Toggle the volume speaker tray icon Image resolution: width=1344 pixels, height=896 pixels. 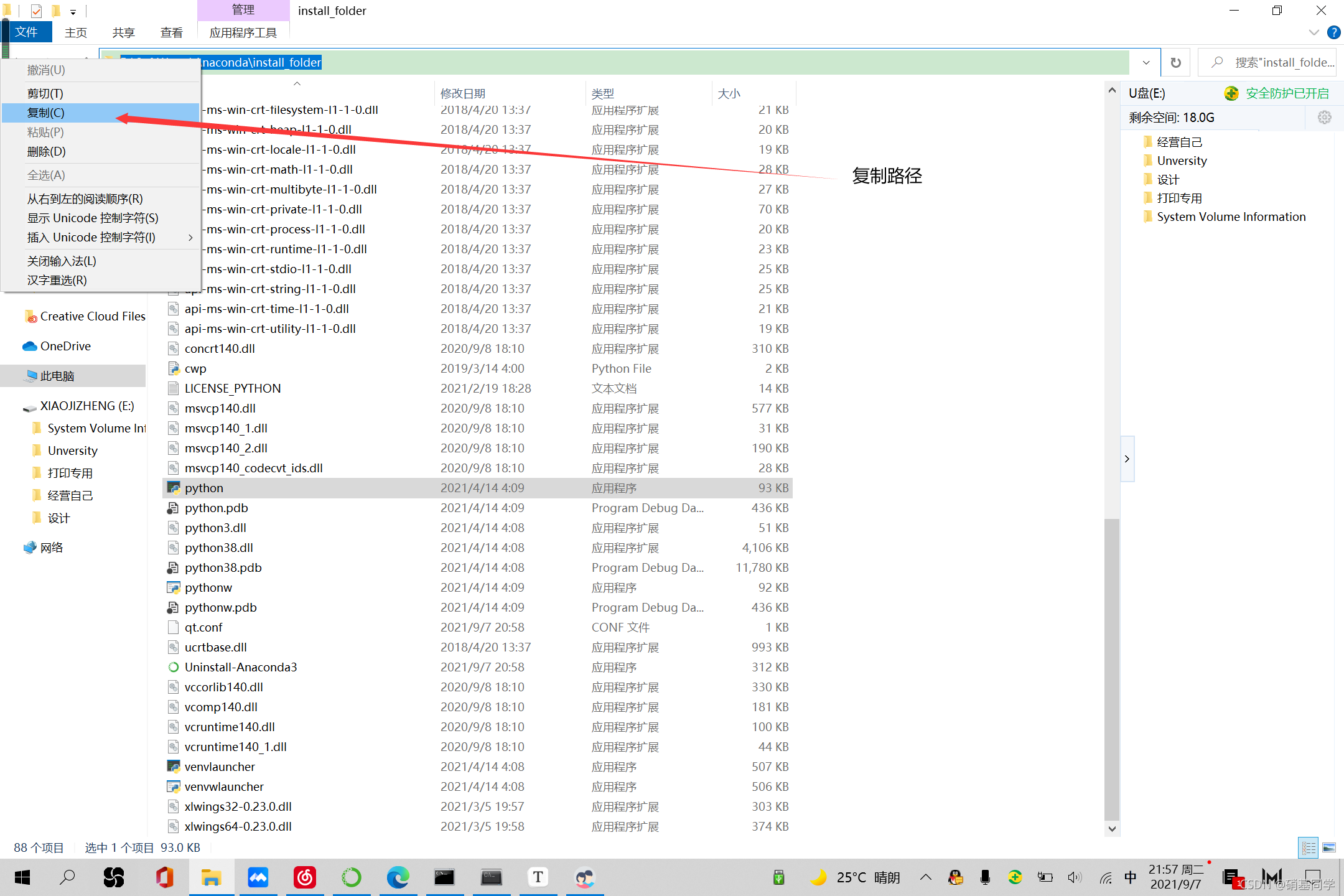[1075, 877]
